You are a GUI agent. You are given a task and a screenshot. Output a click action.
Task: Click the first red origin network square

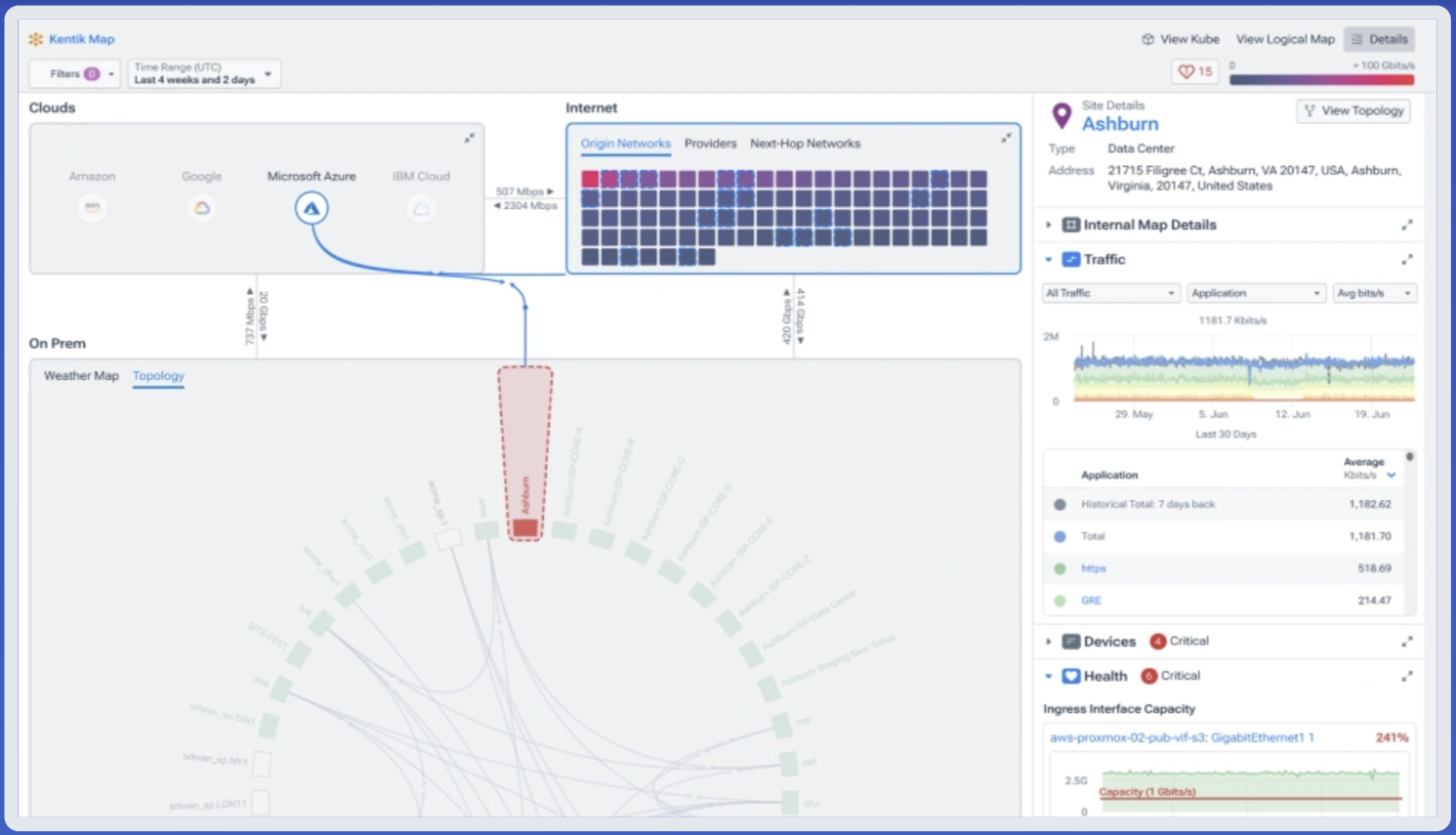[590, 179]
